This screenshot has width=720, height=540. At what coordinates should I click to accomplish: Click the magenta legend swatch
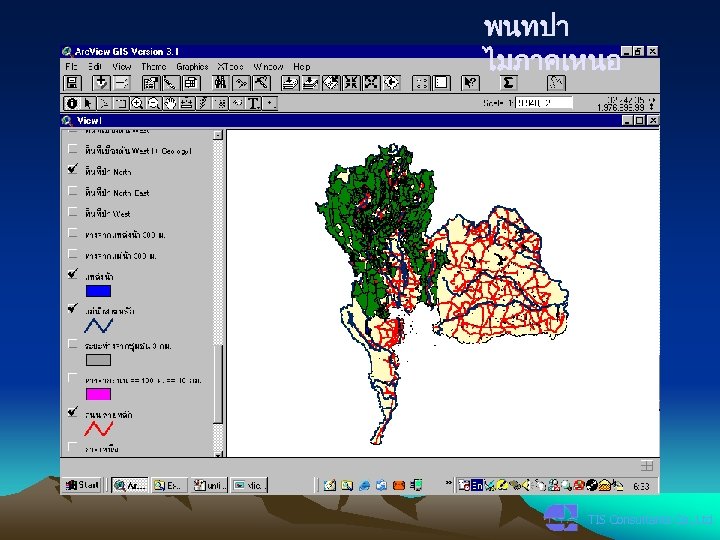[x=98, y=394]
